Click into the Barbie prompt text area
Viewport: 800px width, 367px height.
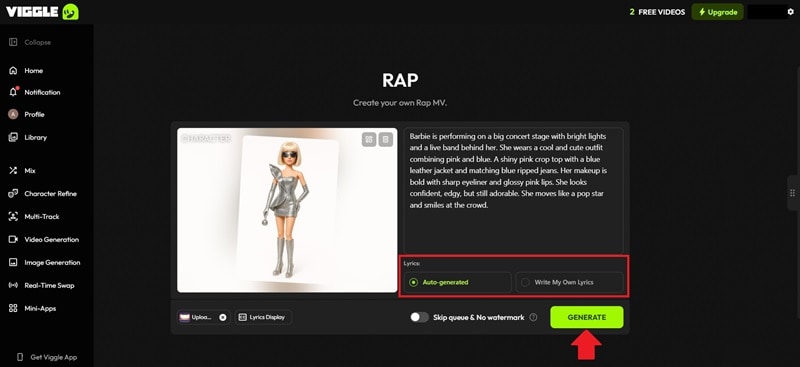tap(513, 190)
